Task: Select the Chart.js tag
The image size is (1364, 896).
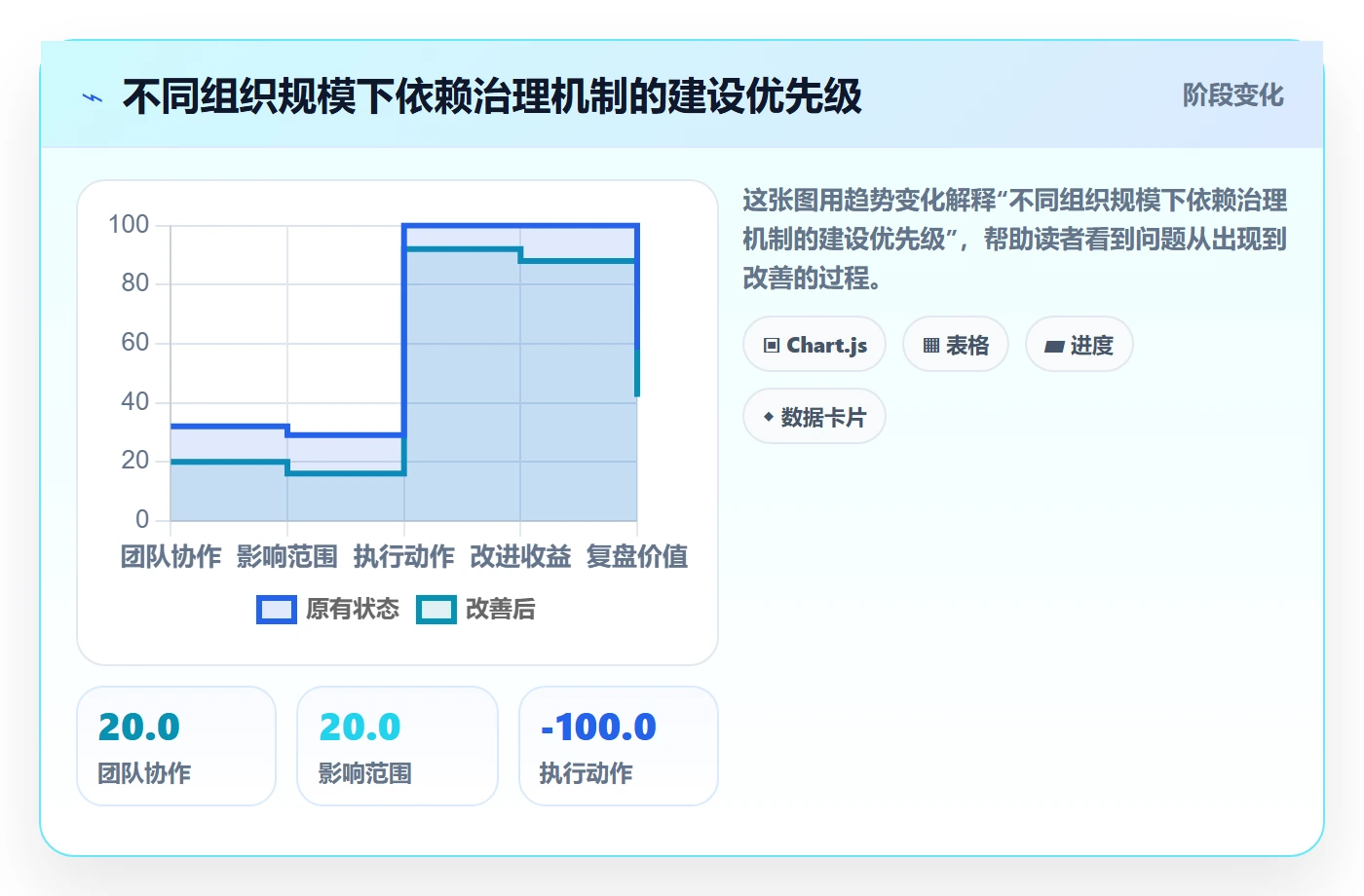Action: [x=815, y=345]
